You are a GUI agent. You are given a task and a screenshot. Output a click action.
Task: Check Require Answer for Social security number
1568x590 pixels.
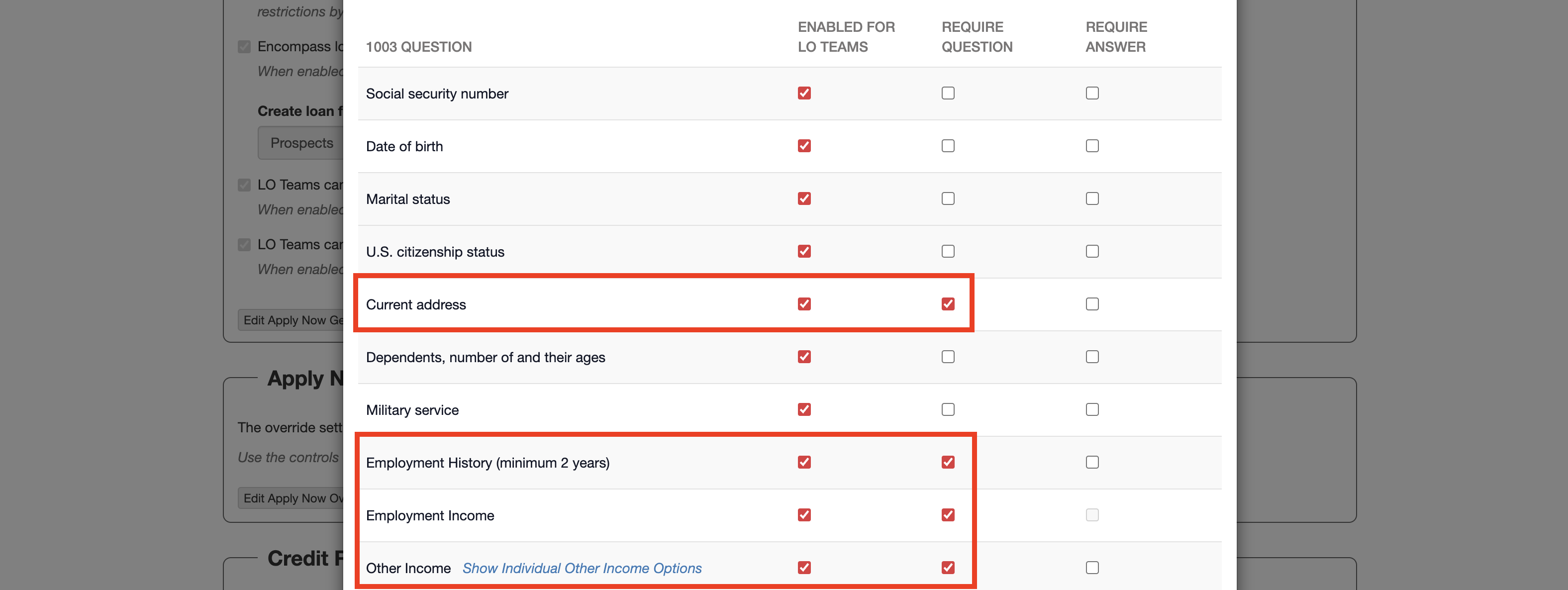(x=1092, y=93)
